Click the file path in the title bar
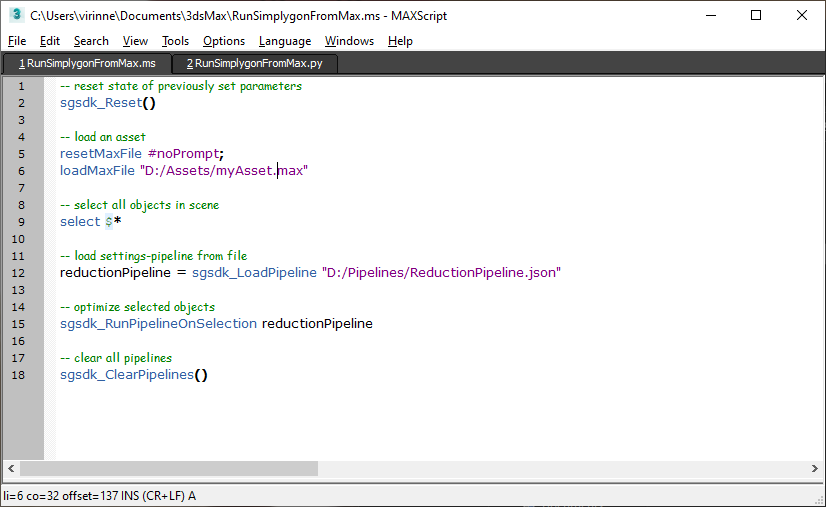Screen dimensions: 826x507 [205, 16]
